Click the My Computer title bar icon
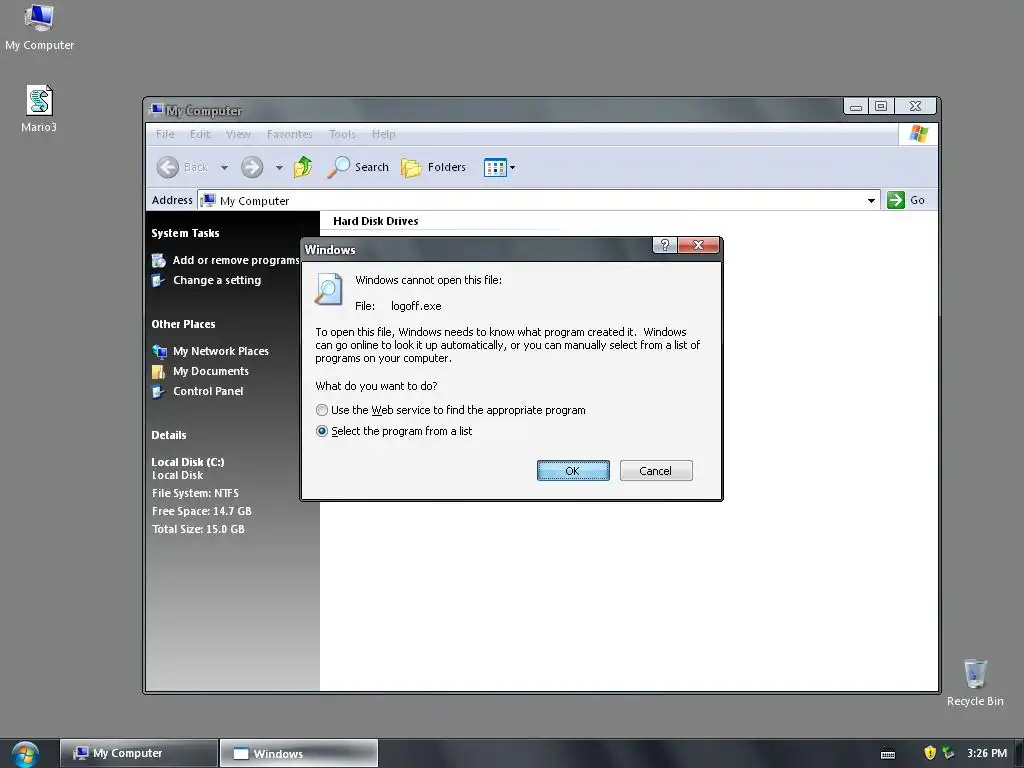1024x768 pixels. click(156, 110)
